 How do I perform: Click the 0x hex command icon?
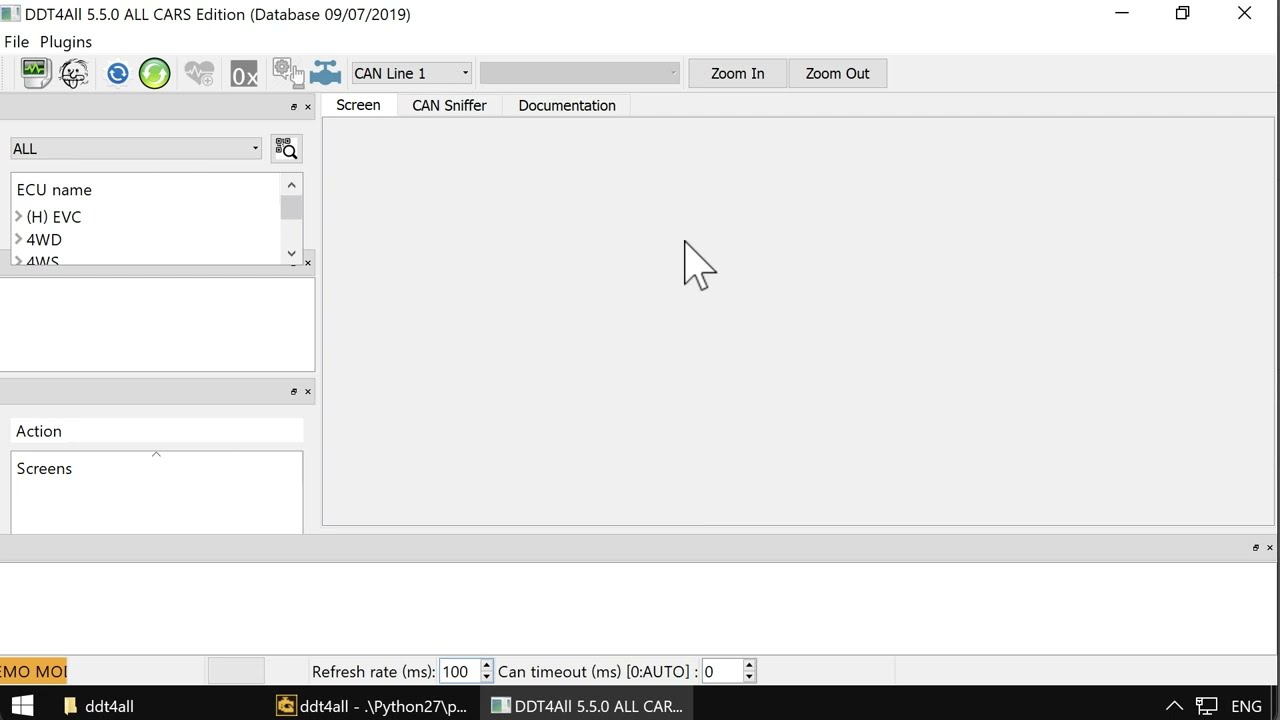click(244, 74)
